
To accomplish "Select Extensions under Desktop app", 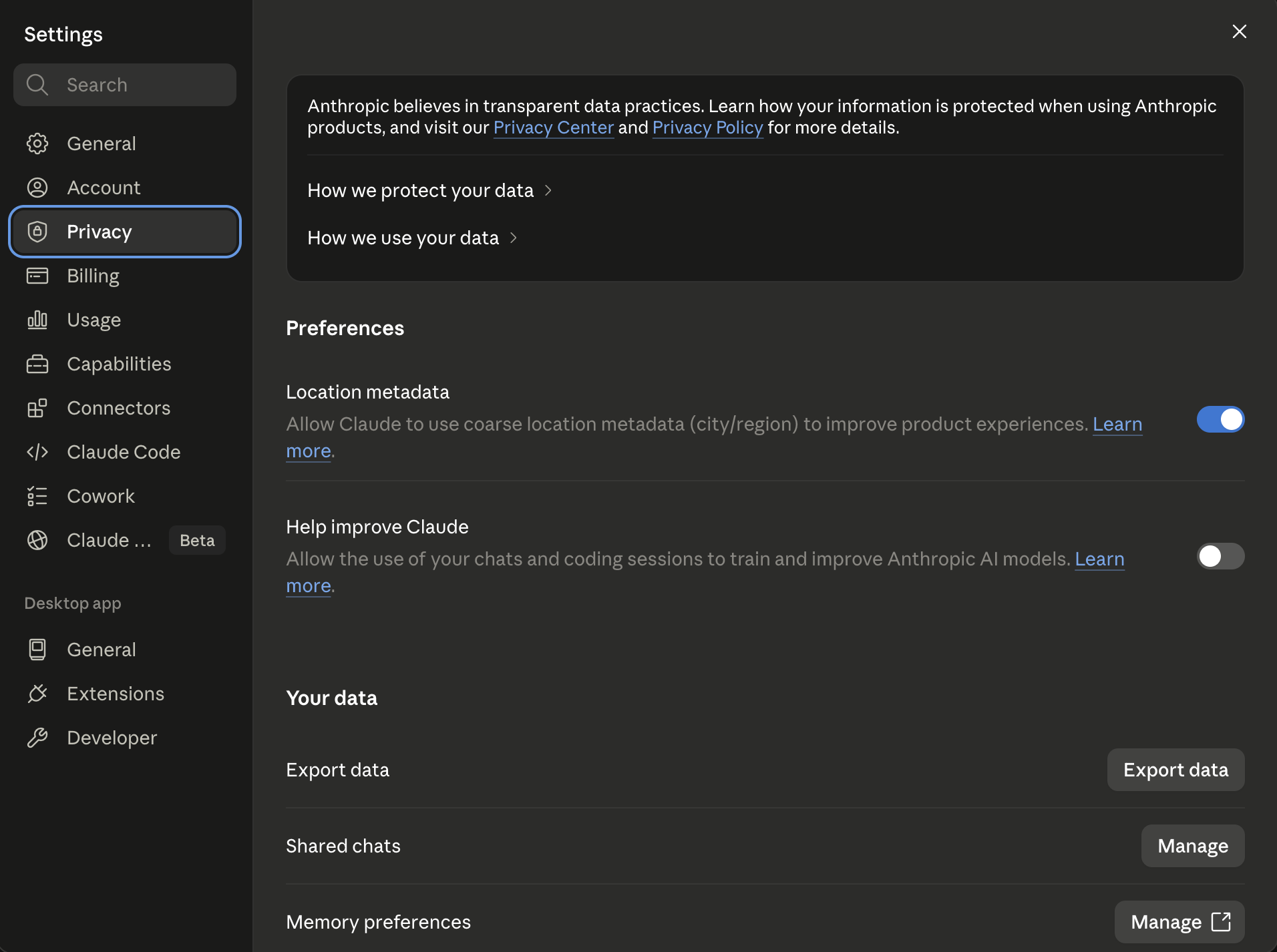I will 125,694.
